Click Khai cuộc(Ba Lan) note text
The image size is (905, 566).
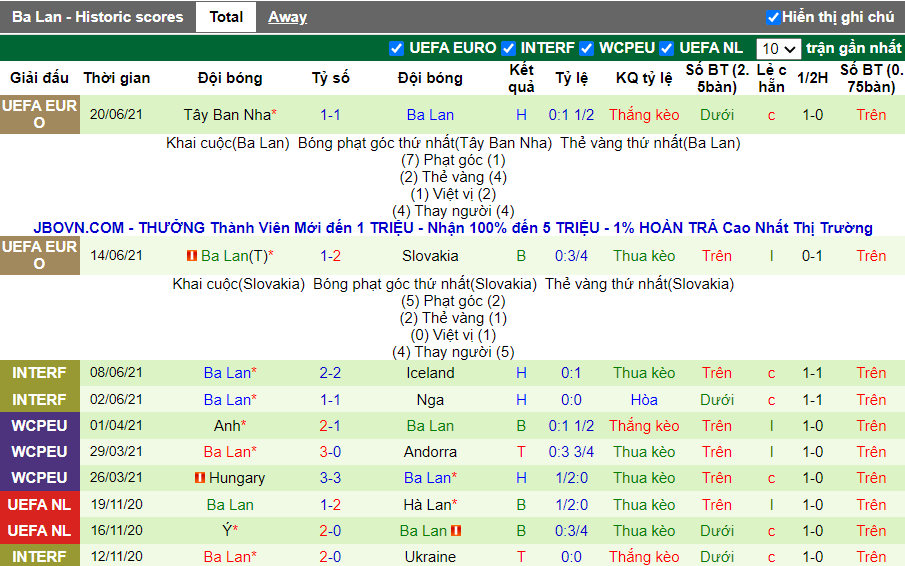[x=227, y=143]
